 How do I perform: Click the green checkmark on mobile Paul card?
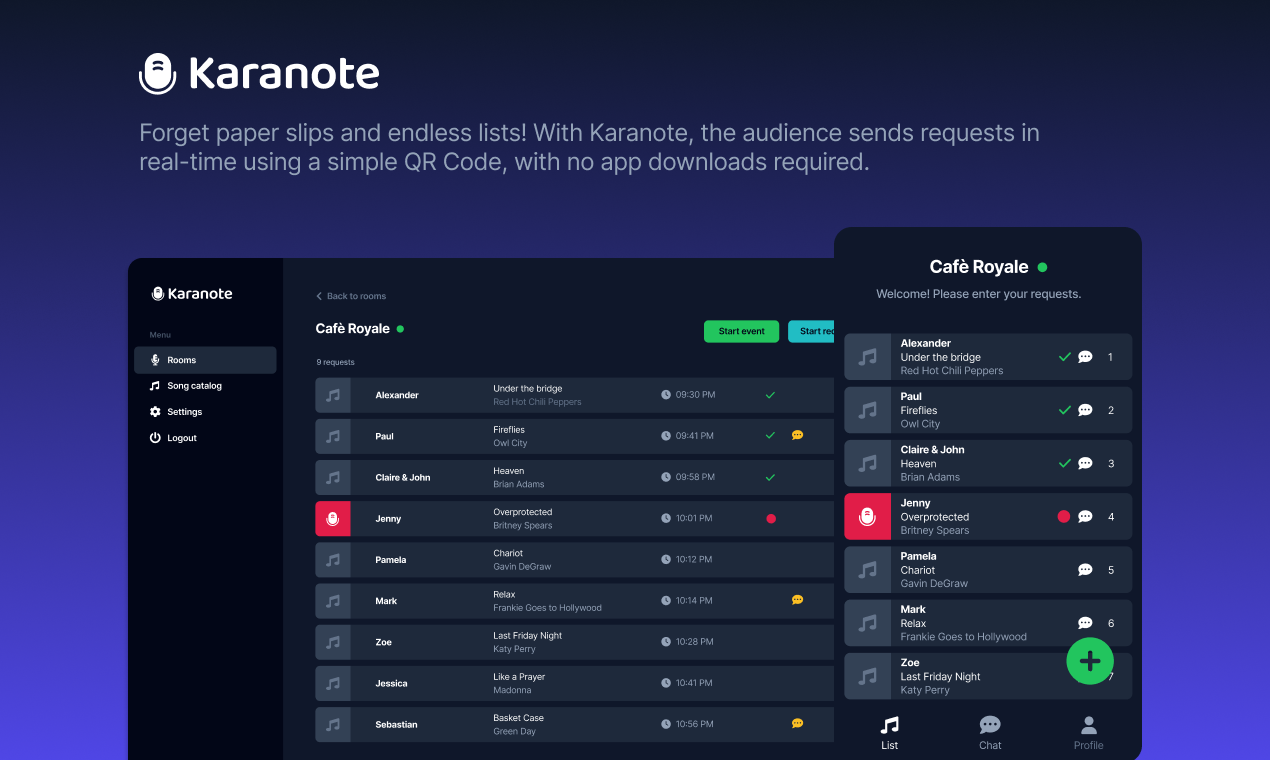1064,410
